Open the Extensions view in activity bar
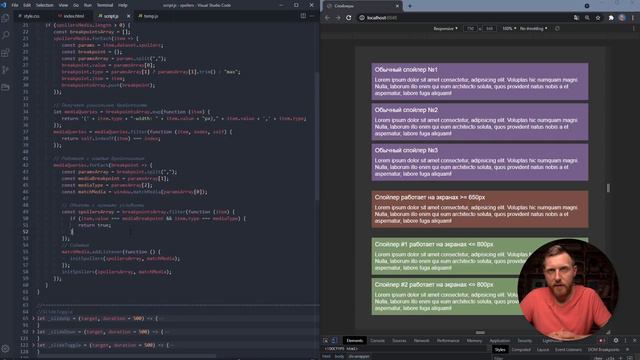The width and height of the screenshot is (640, 360). click(x=5, y=53)
